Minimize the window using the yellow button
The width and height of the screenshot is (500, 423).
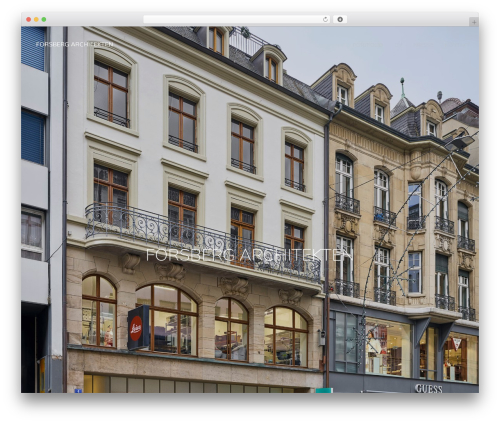click(36, 19)
